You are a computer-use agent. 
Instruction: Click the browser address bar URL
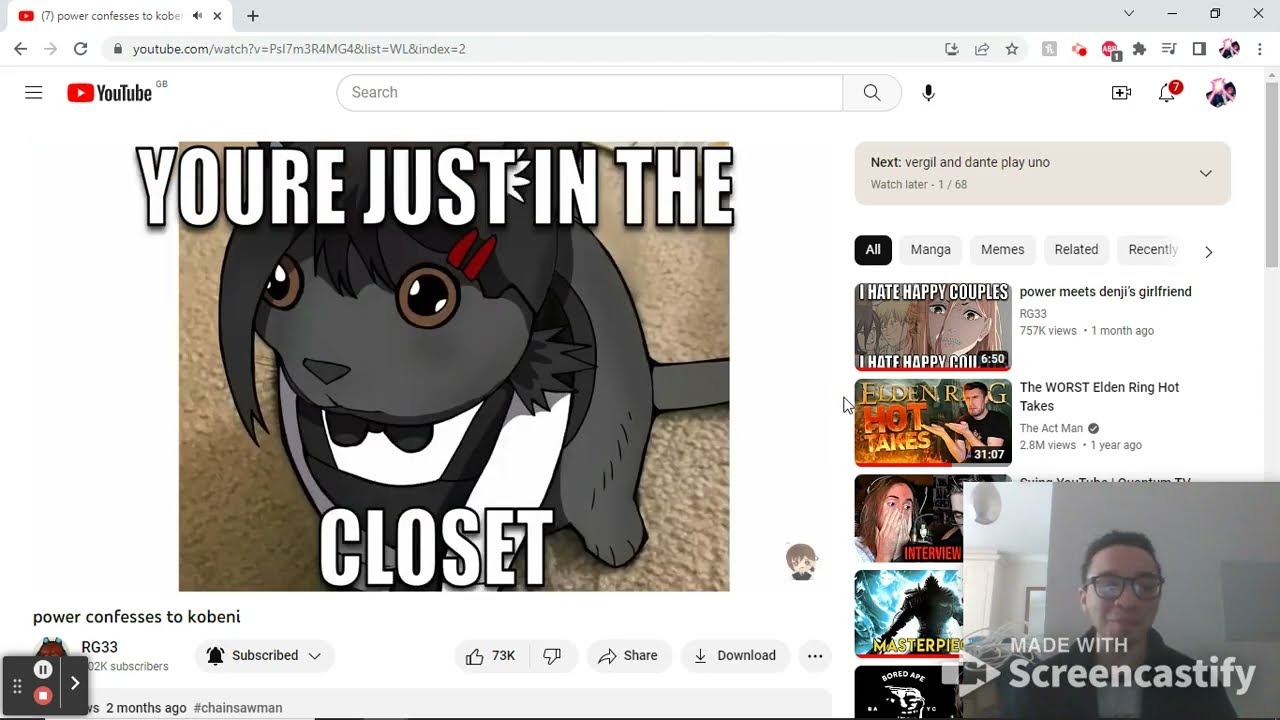coord(299,49)
